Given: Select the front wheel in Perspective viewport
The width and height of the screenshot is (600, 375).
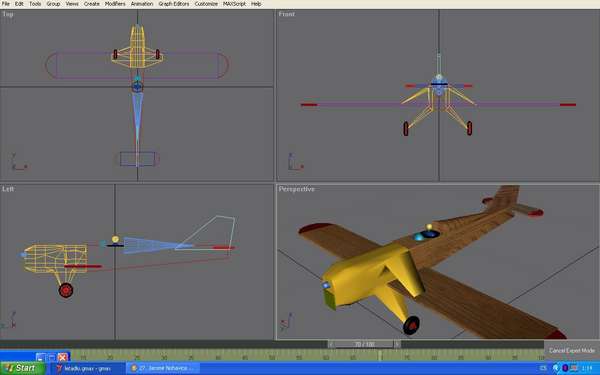Looking at the screenshot, I should [x=411, y=325].
